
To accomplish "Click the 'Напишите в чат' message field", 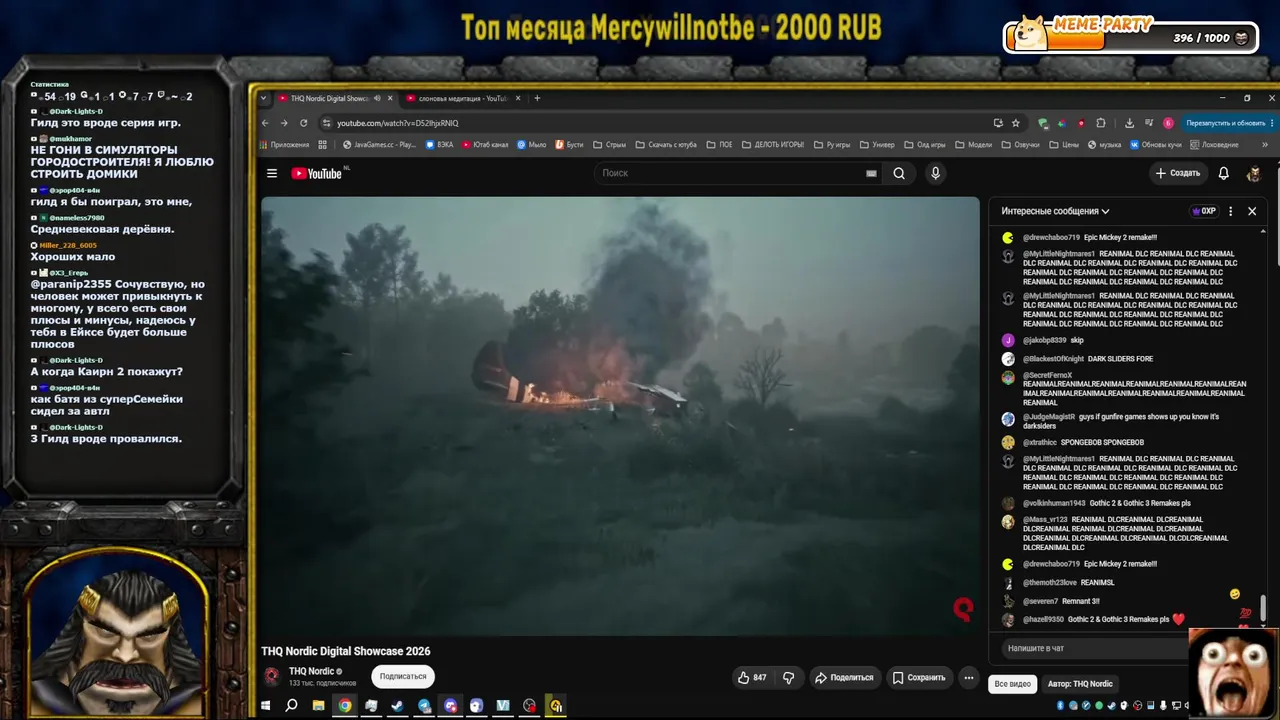I will coord(1095,648).
